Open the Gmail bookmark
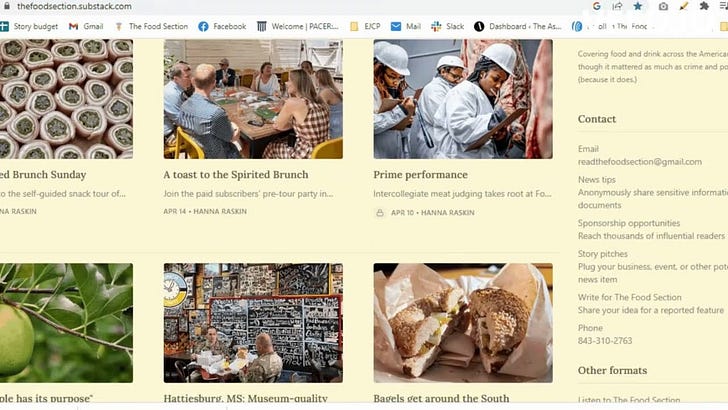Viewport: 728px width, 410px height. click(x=86, y=26)
